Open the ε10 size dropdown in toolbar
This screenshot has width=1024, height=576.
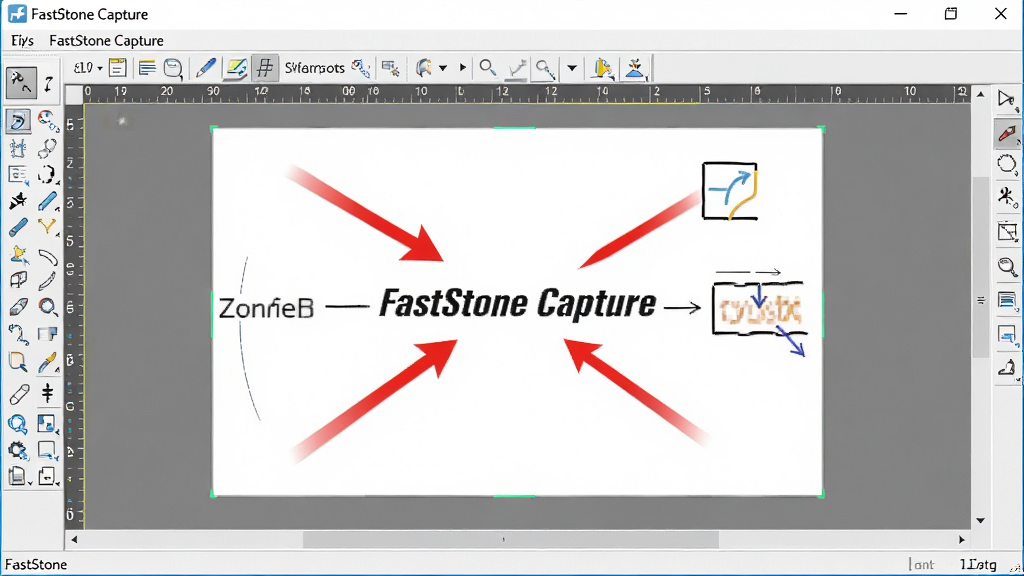(88, 67)
